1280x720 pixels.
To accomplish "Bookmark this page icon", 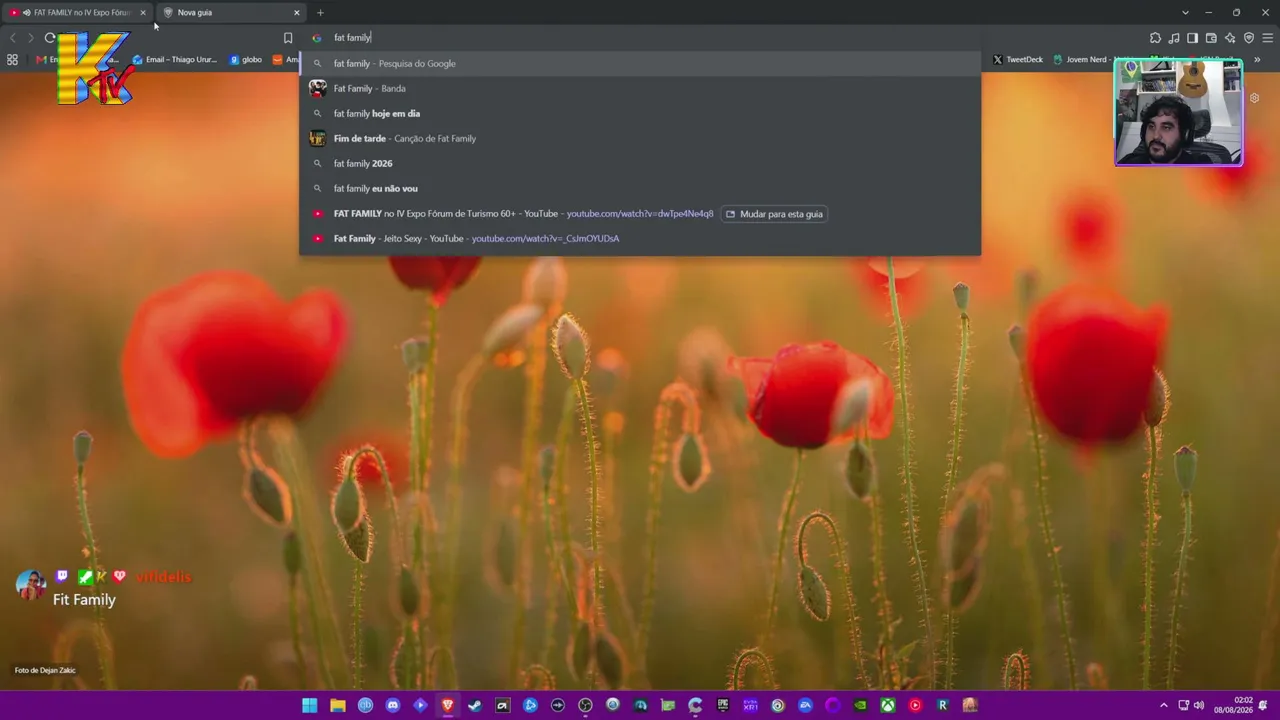I will 288,38.
